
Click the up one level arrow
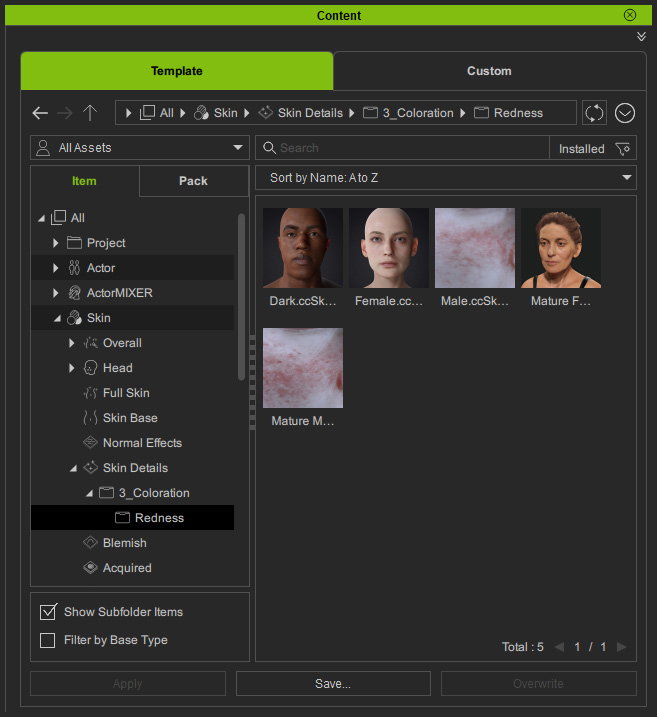pos(90,113)
